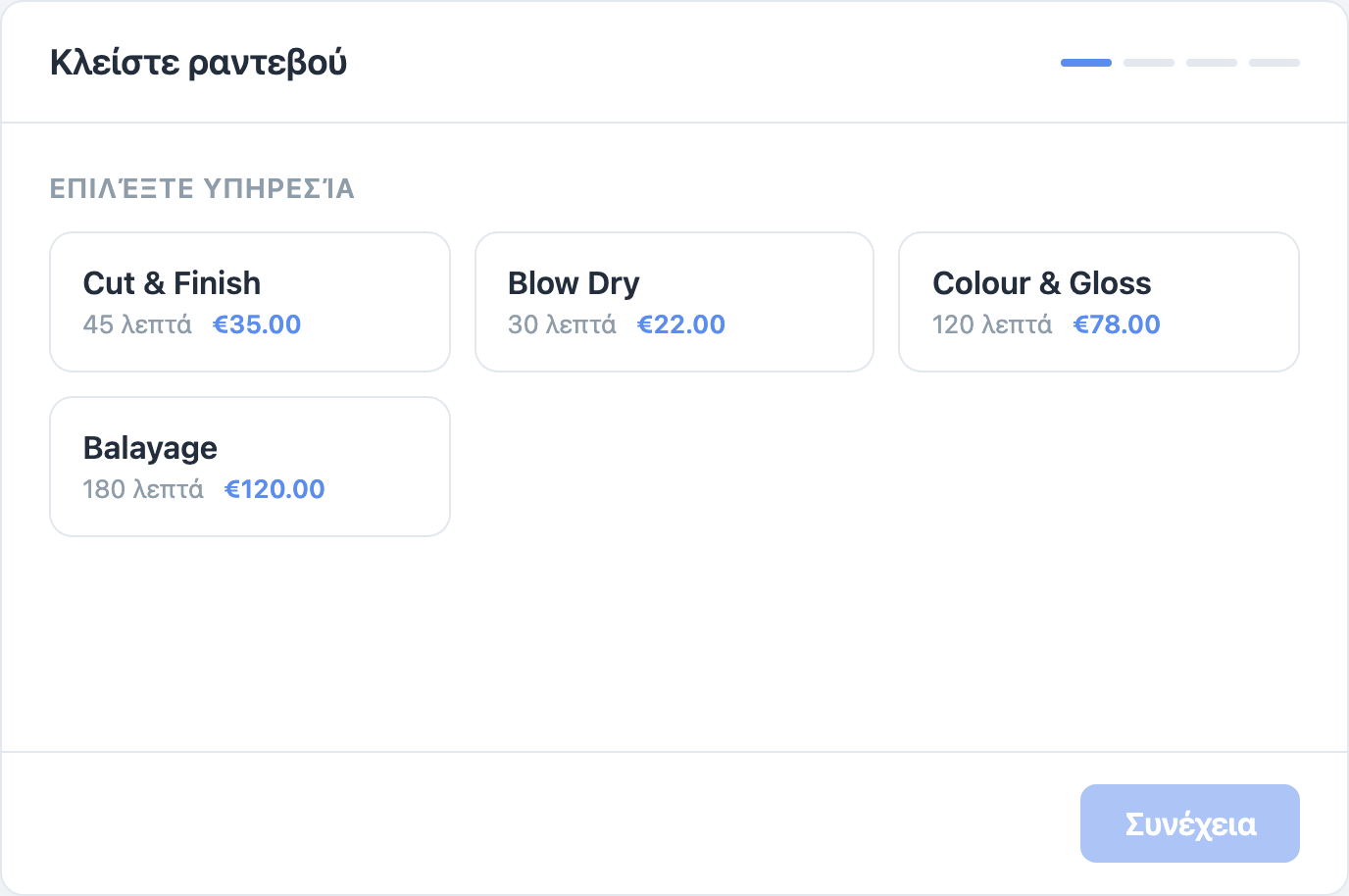Click the €78.00 price text
This screenshot has height=896, width=1349.
pyautogui.click(x=1117, y=324)
